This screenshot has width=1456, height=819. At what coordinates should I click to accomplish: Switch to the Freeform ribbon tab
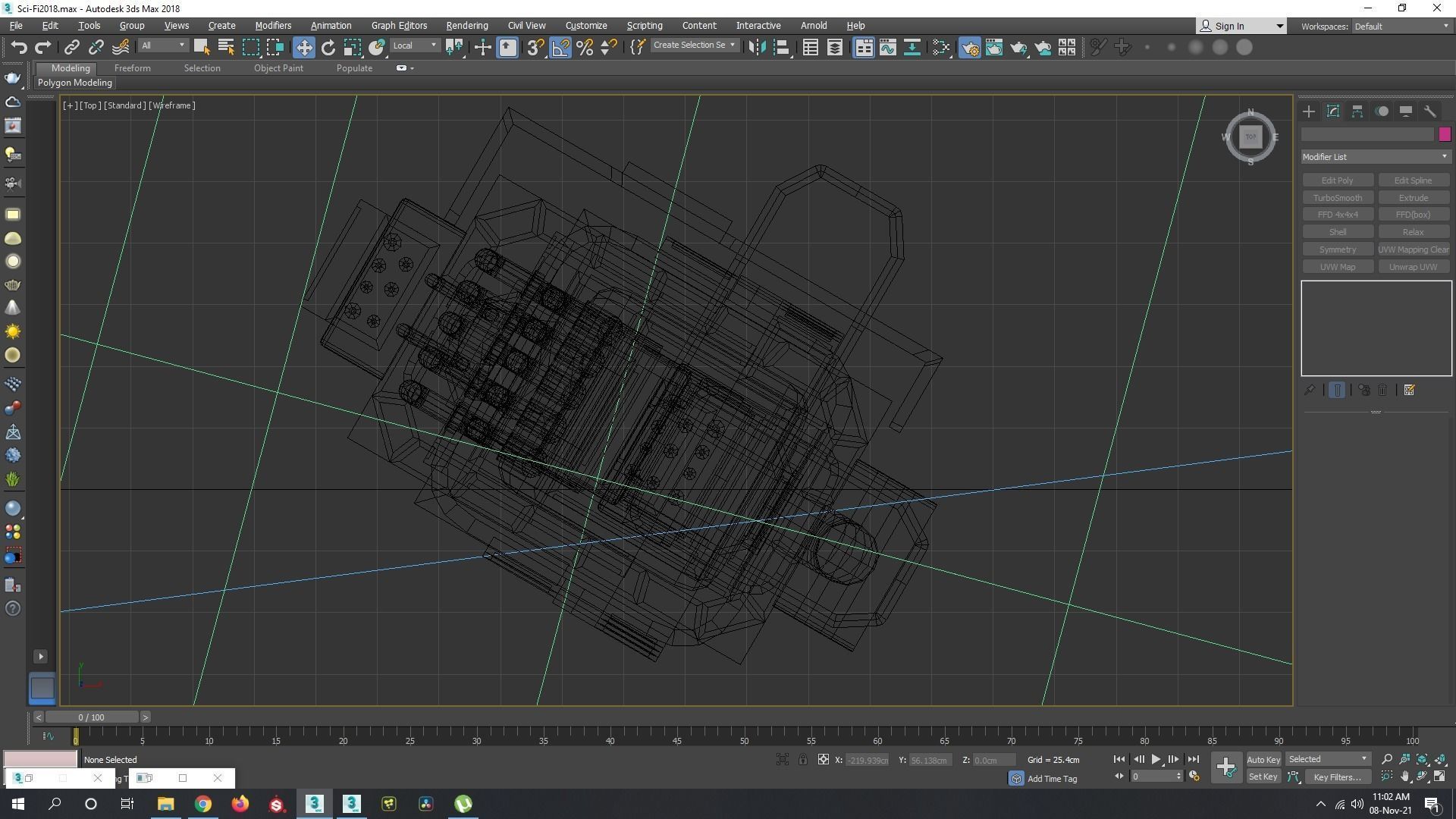pyautogui.click(x=132, y=68)
